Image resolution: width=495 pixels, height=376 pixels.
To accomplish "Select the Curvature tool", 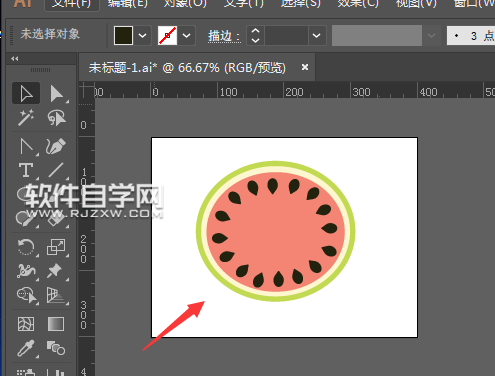I will (x=56, y=146).
